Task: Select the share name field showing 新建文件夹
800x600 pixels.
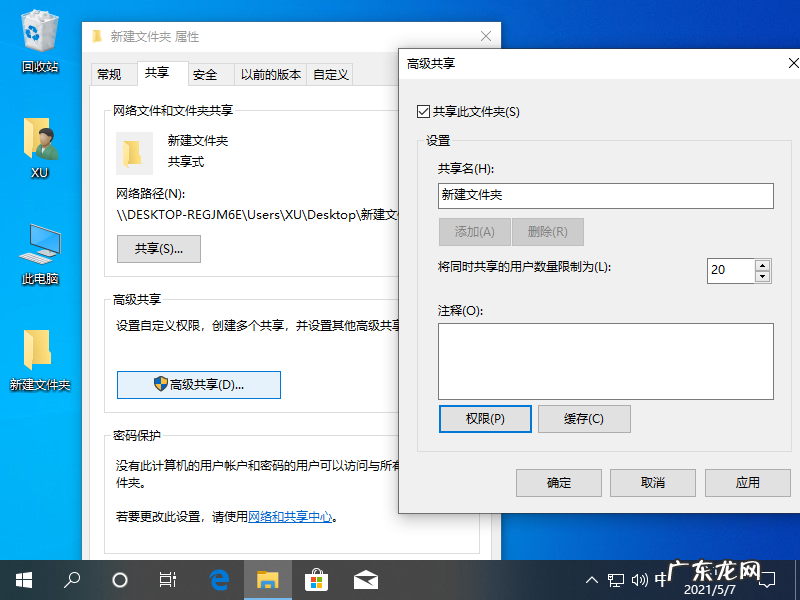Action: pos(605,196)
